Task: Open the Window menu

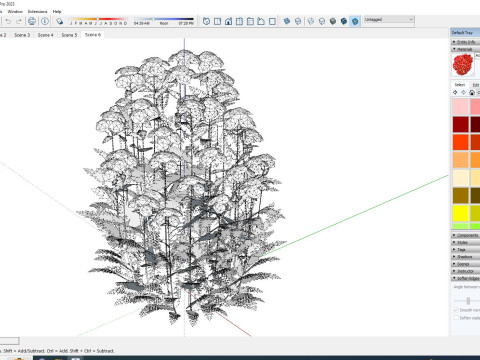Action: [15, 11]
